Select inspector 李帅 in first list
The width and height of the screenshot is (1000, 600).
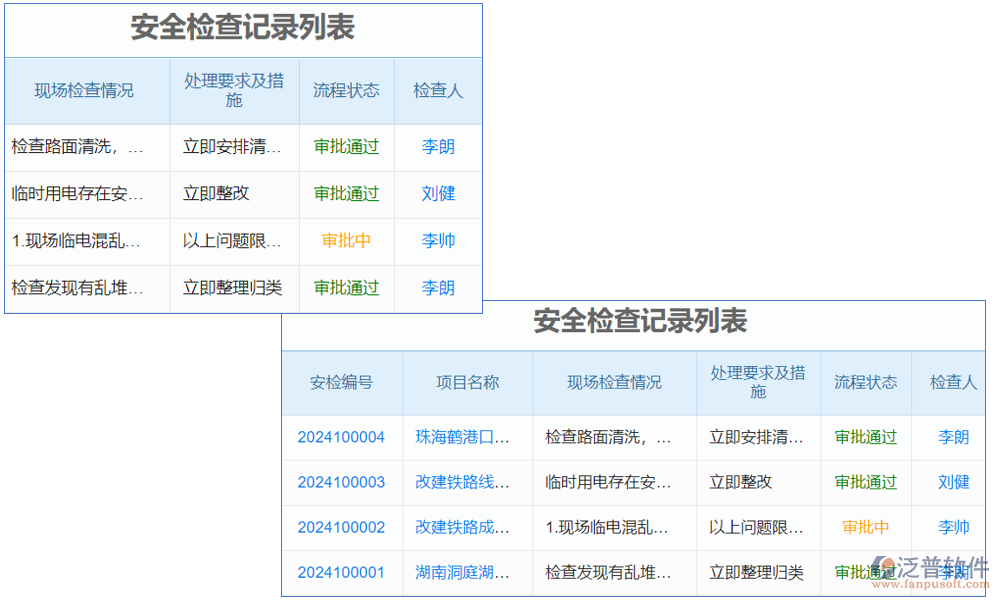pos(438,241)
